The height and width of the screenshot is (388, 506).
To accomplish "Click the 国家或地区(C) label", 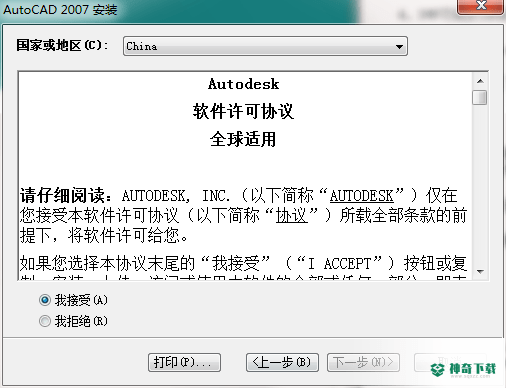I will 62,45.
